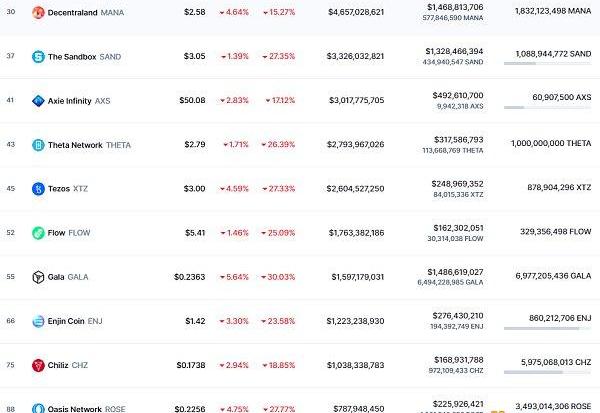Click the Theta Network coin logo
The height and width of the screenshot is (413, 600).
click(x=38, y=145)
